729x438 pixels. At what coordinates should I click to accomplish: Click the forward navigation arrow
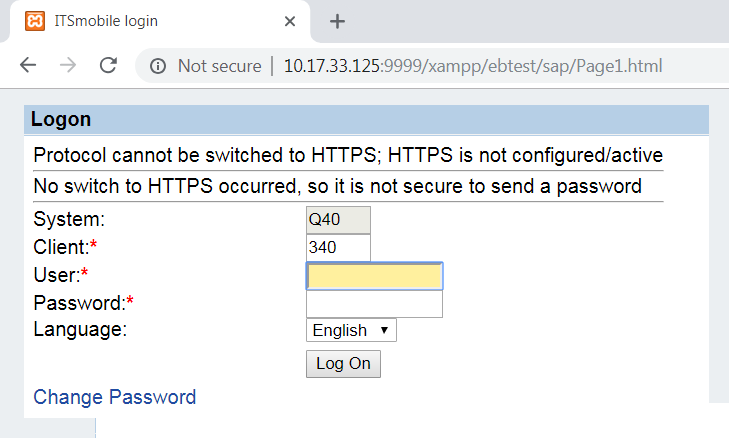tap(68, 66)
